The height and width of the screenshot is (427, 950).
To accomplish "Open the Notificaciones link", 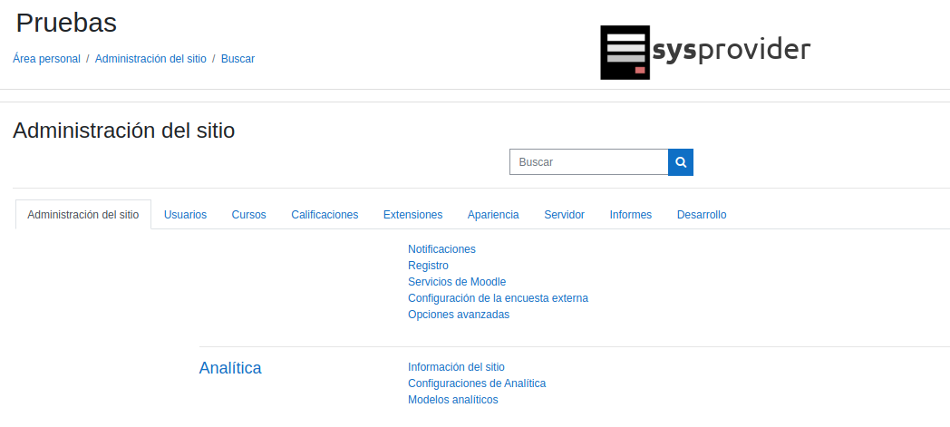I will tap(441, 249).
